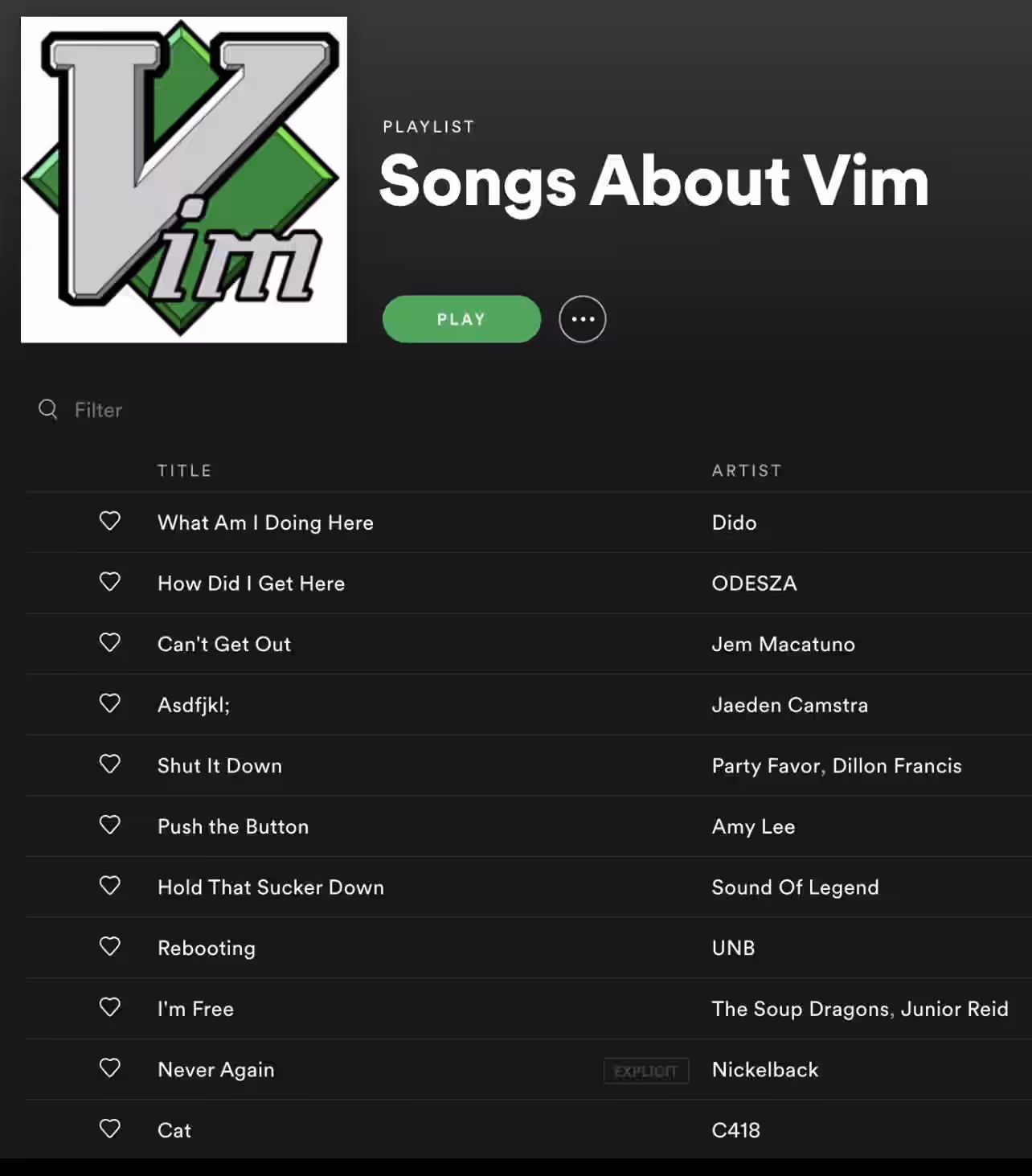Viewport: 1032px width, 1176px height.
Task: Click the Filter search magnifier icon
Action: [48, 410]
